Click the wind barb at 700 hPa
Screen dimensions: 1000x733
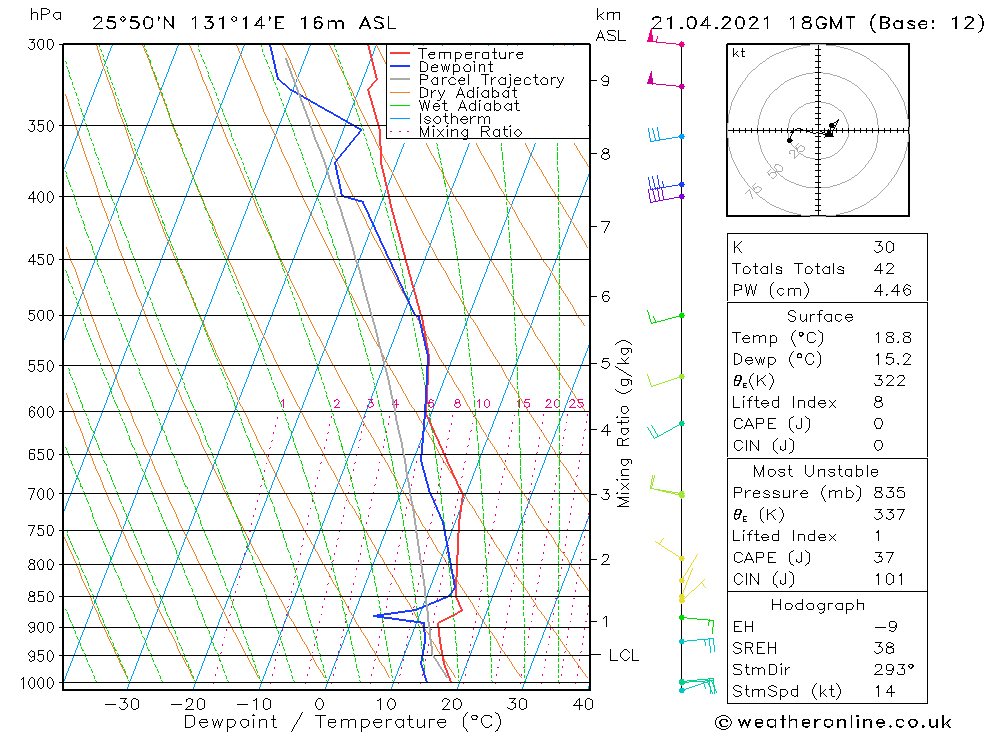point(667,487)
